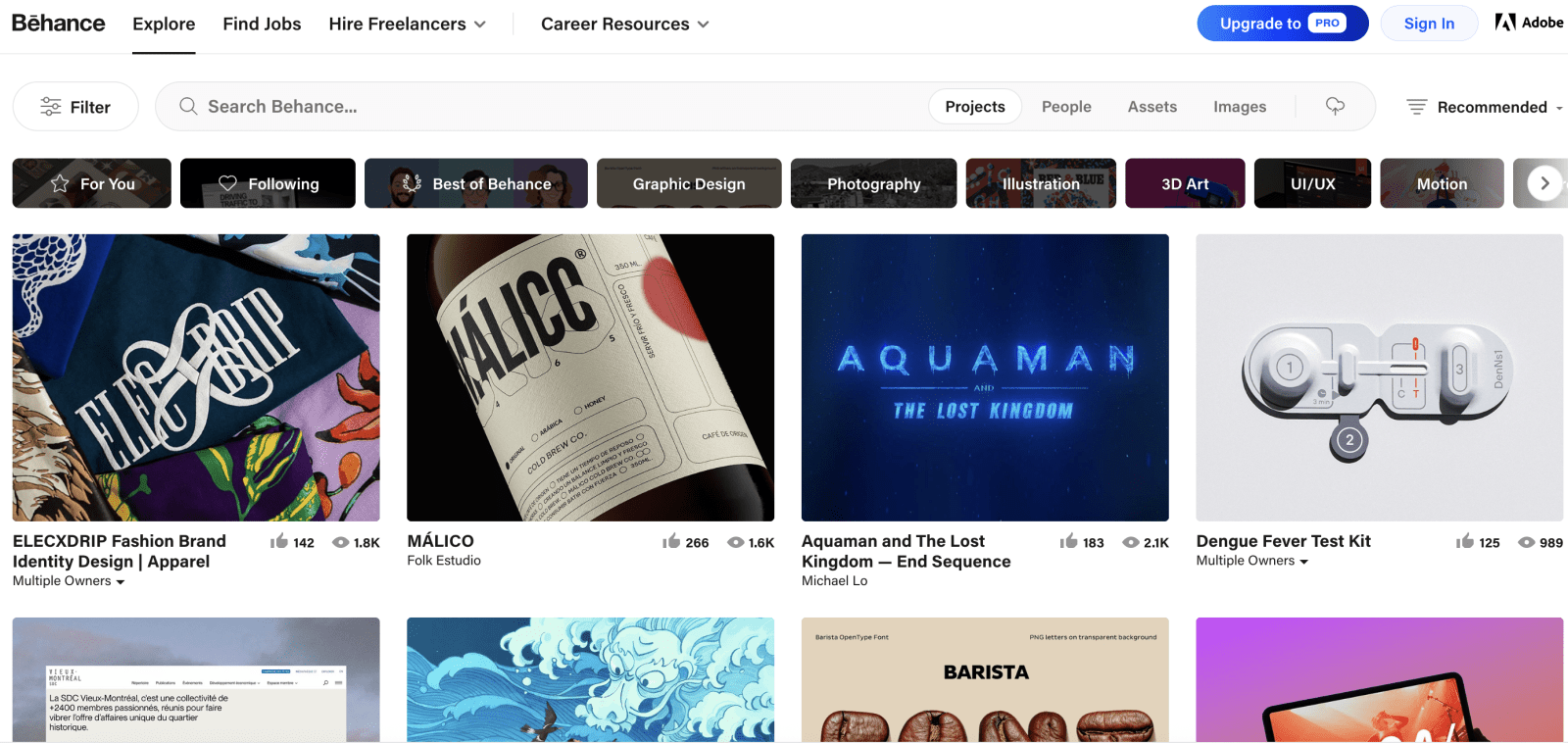Select the Following feed category

[268, 183]
